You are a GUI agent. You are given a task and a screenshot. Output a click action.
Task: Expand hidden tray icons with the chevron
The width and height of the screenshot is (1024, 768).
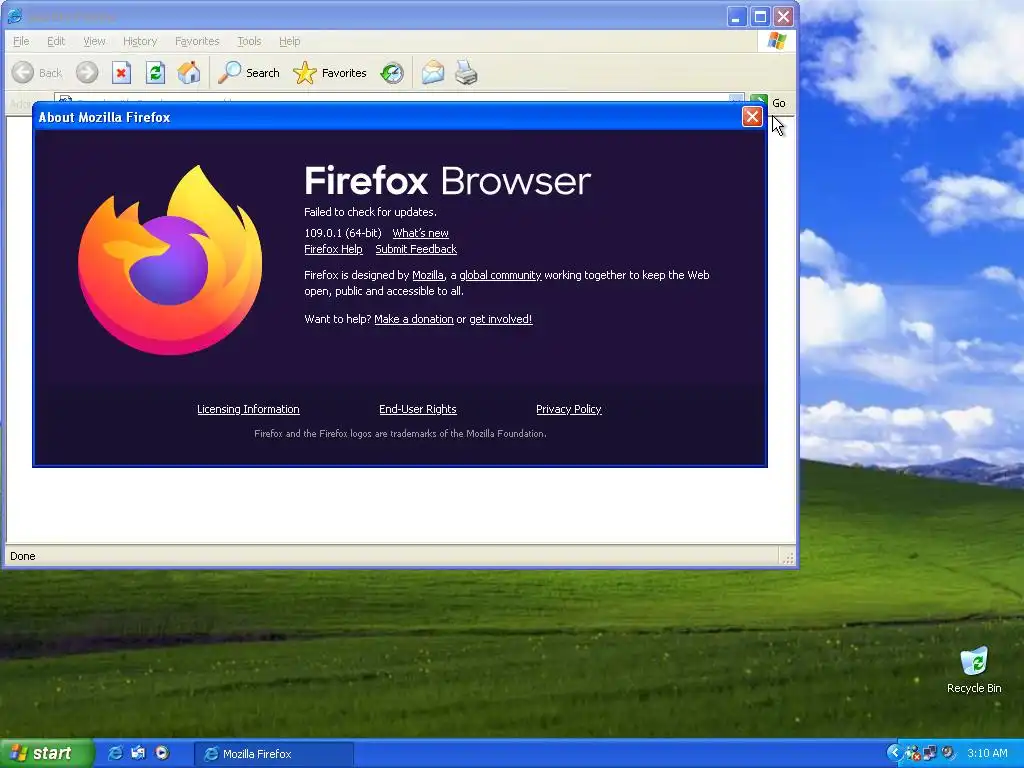(894, 753)
